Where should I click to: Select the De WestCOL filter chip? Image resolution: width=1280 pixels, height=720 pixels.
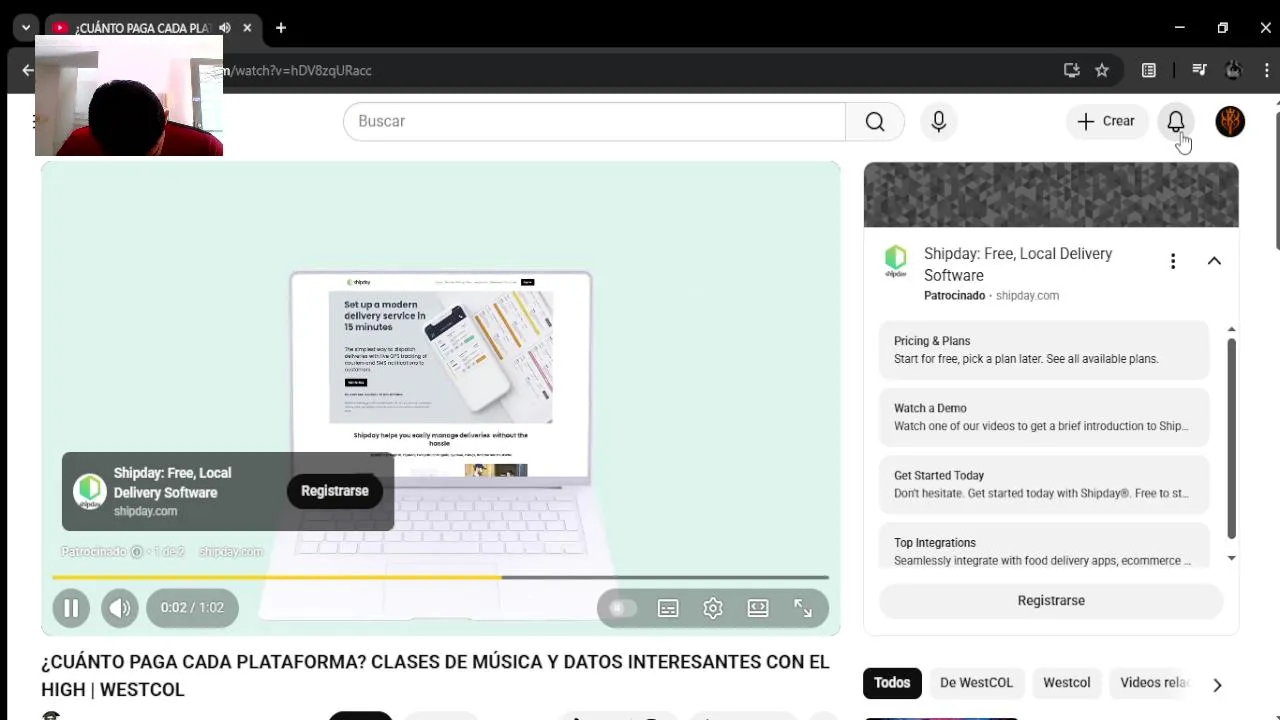[976, 683]
